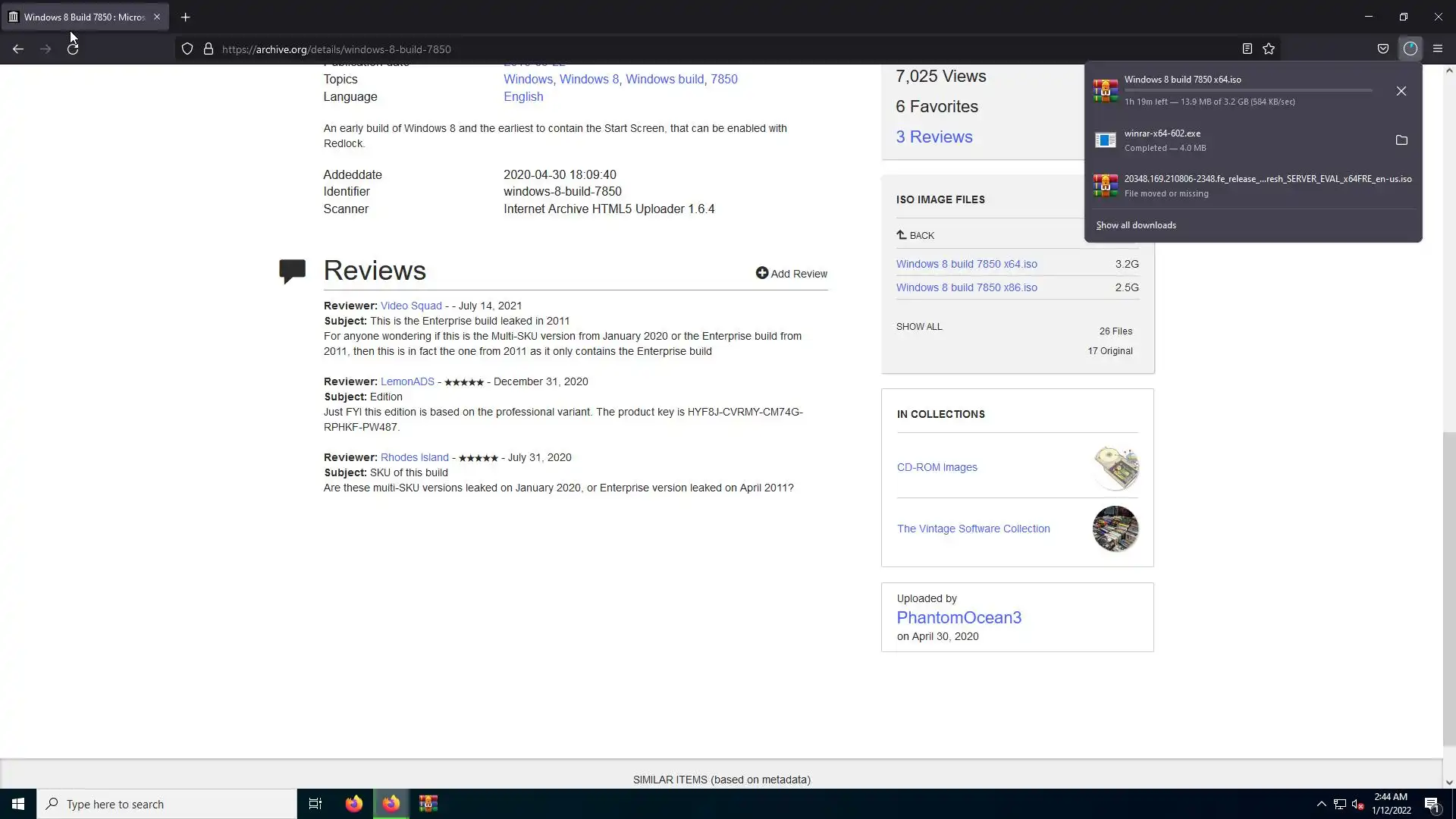Screen dimensions: 1456x819
Task: Click the tracking protection shield icon
Action: pyautogui.click(x=187, y=49)
